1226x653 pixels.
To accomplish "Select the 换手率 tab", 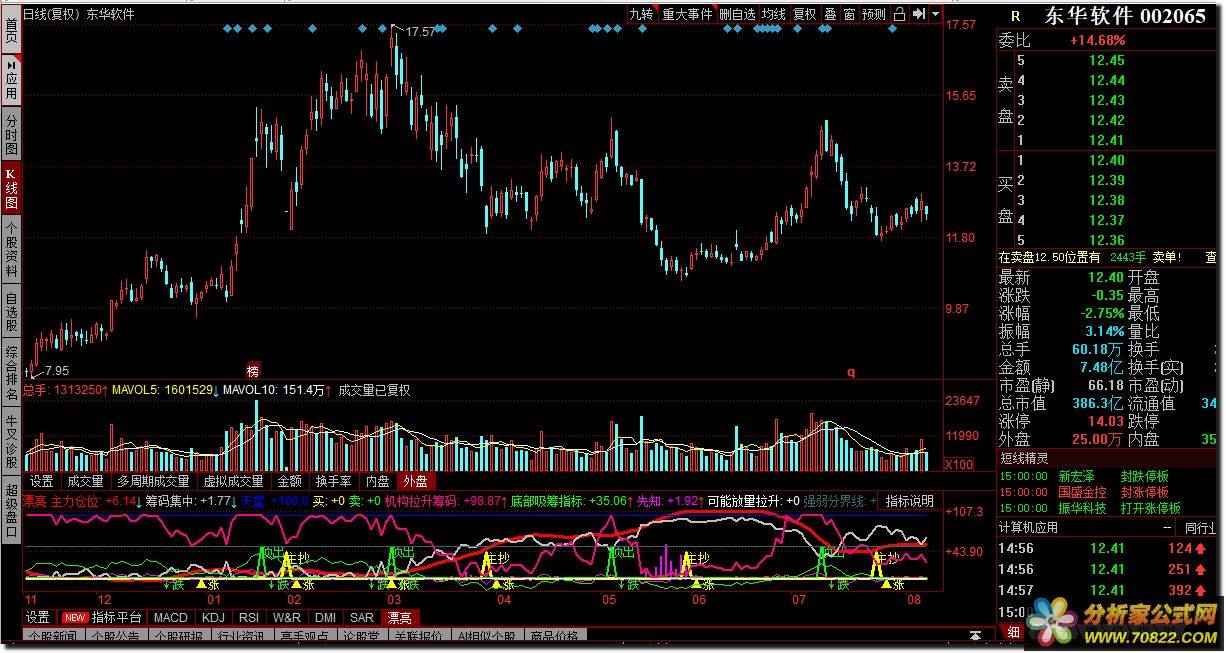I will click(x=333, y=481).
